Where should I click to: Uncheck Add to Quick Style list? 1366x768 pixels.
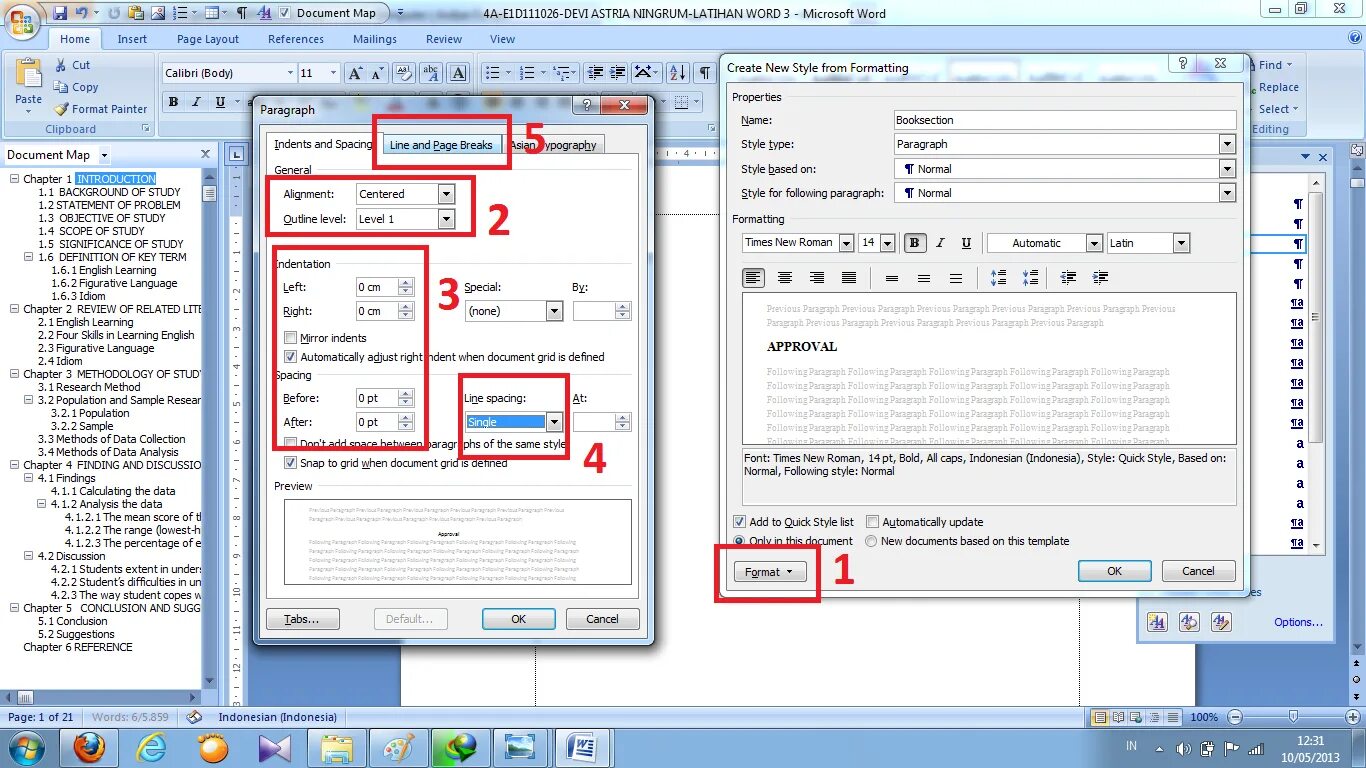740,522
